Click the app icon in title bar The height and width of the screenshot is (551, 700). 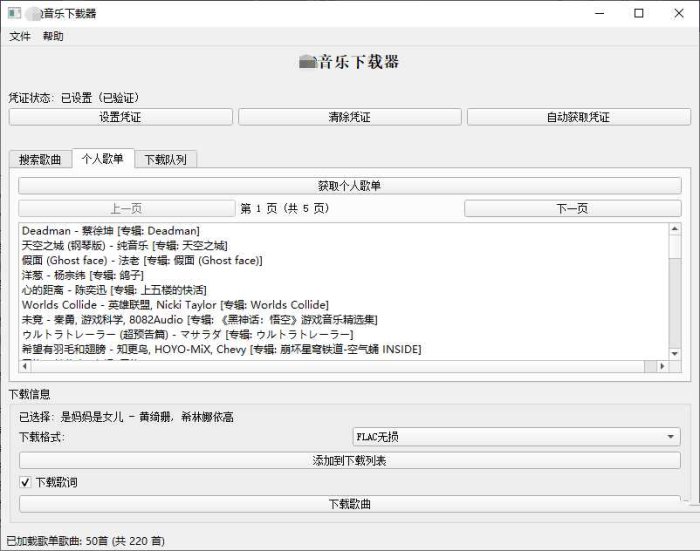coord(14,13)
